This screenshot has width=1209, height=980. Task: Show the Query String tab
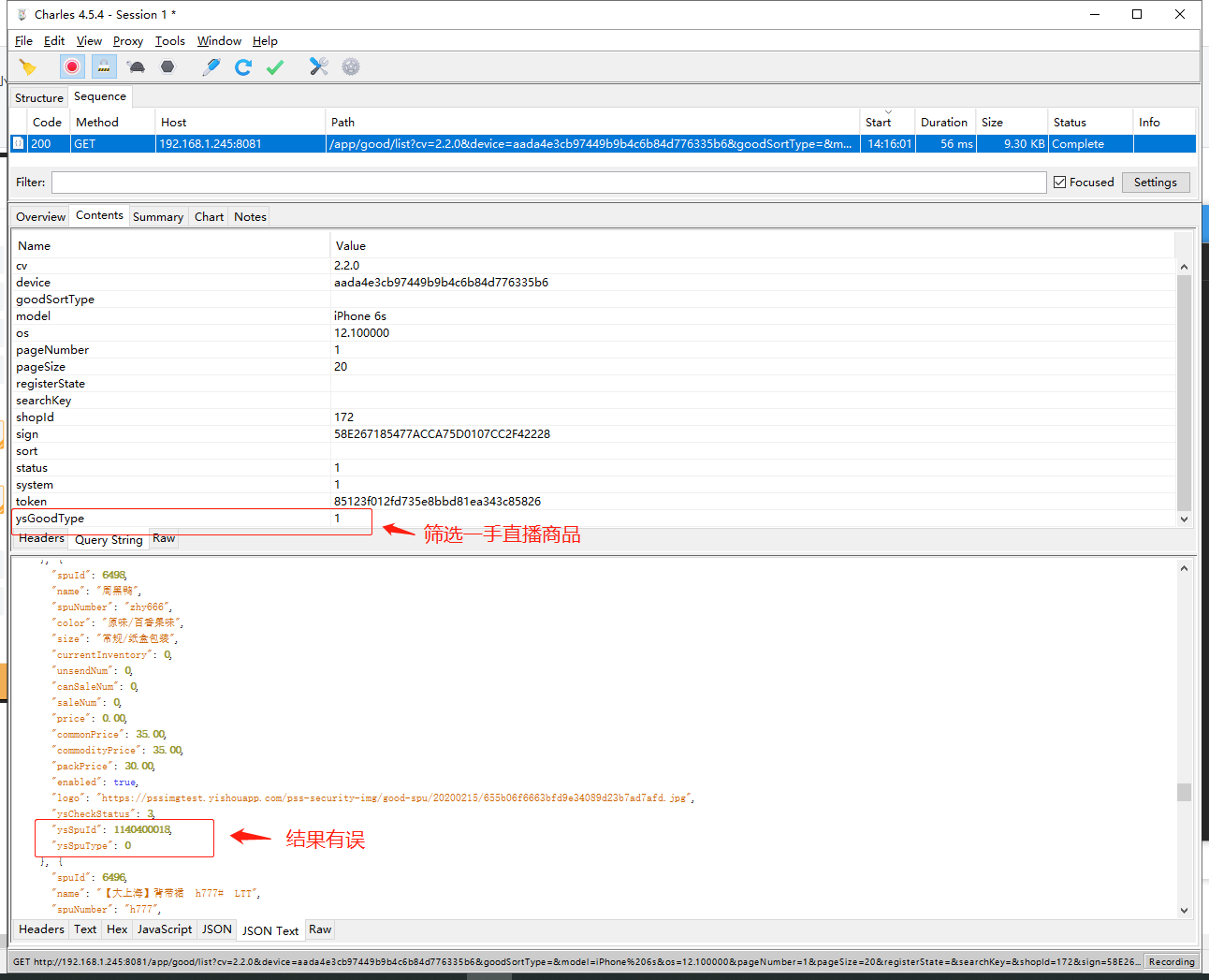(109, 540)
